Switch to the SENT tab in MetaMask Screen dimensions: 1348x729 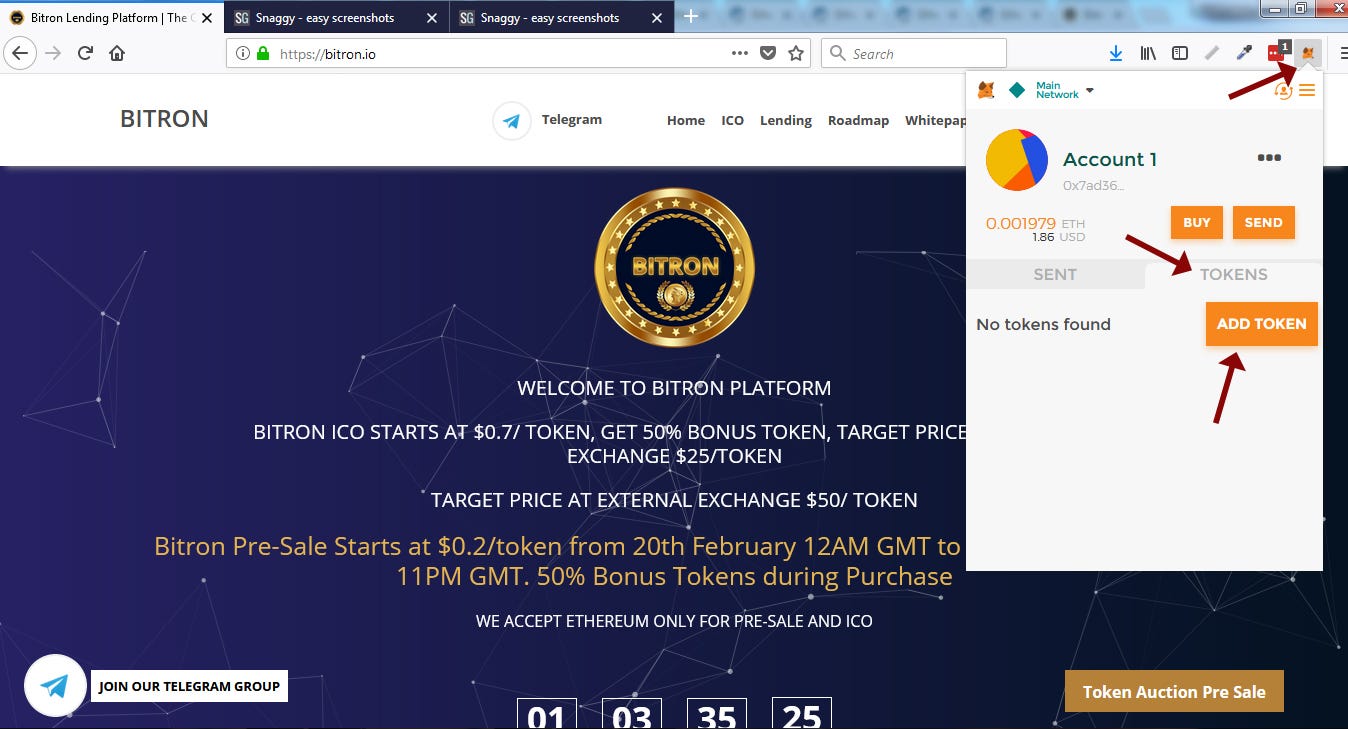point(1055,274)
